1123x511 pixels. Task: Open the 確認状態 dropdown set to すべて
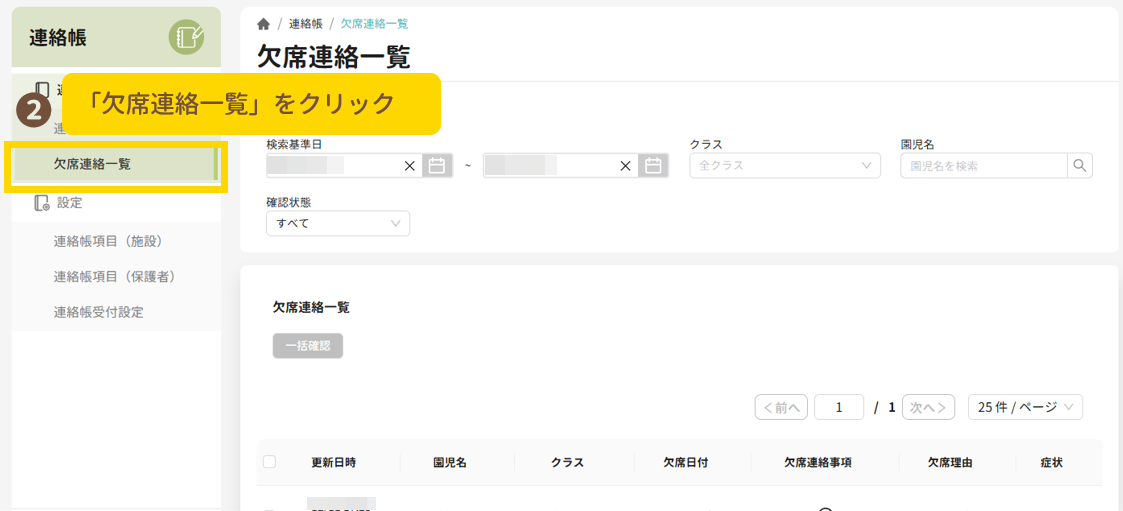[x=338, y=223]
